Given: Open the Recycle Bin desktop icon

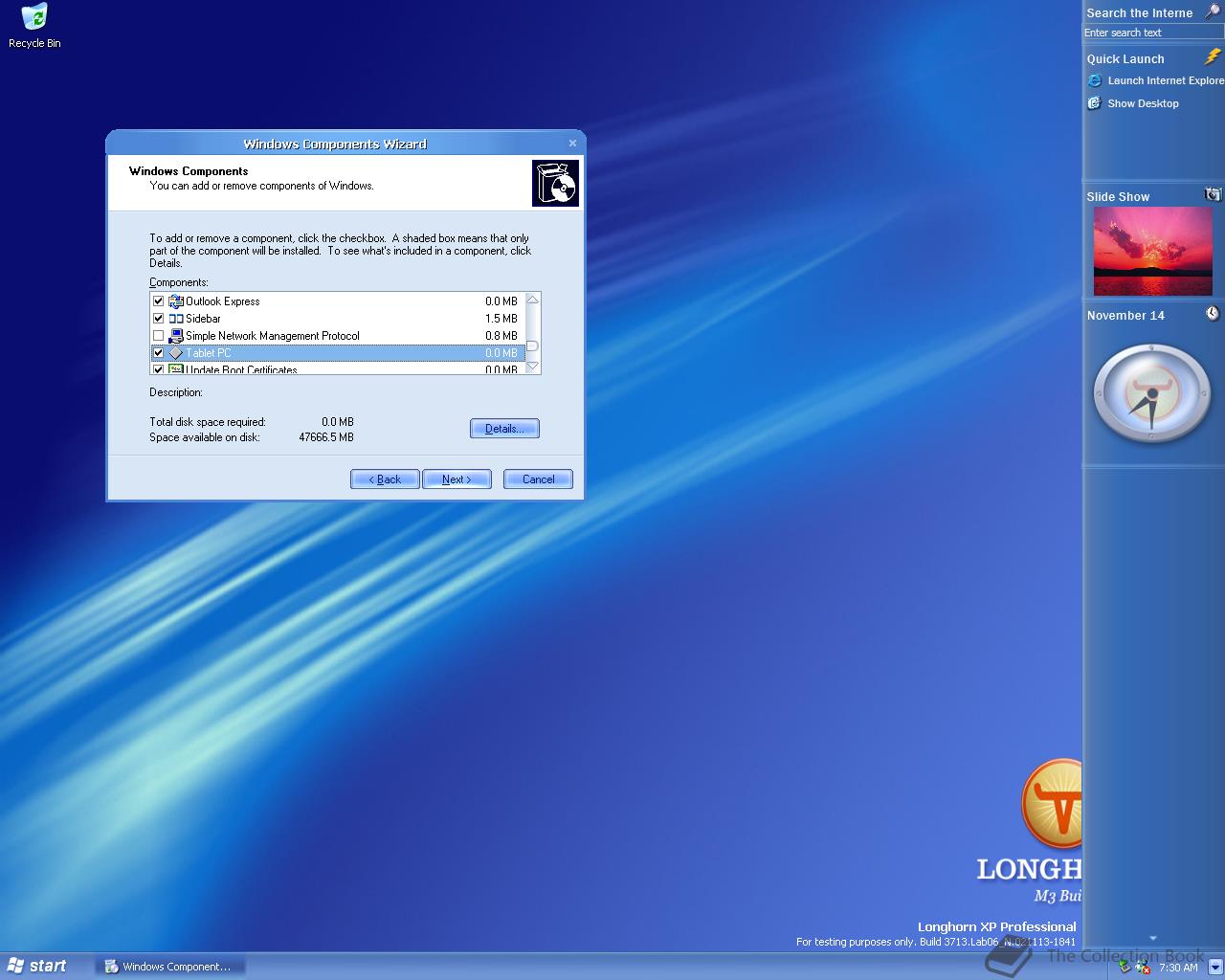Looking at the screenshot, I should pos(34,26).
